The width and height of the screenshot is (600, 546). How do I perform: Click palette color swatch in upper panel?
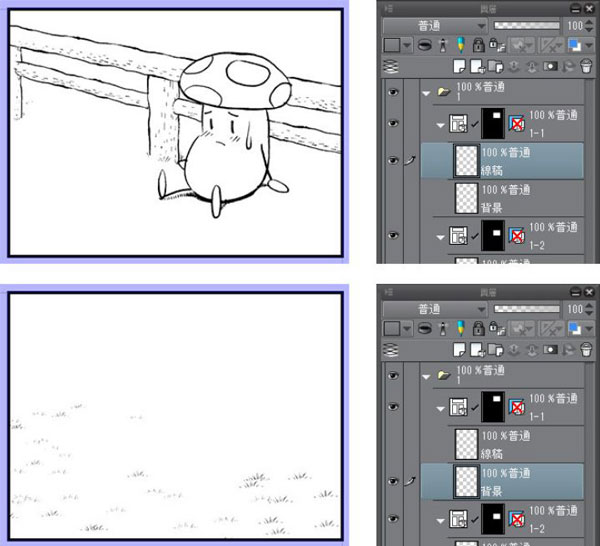391,46
